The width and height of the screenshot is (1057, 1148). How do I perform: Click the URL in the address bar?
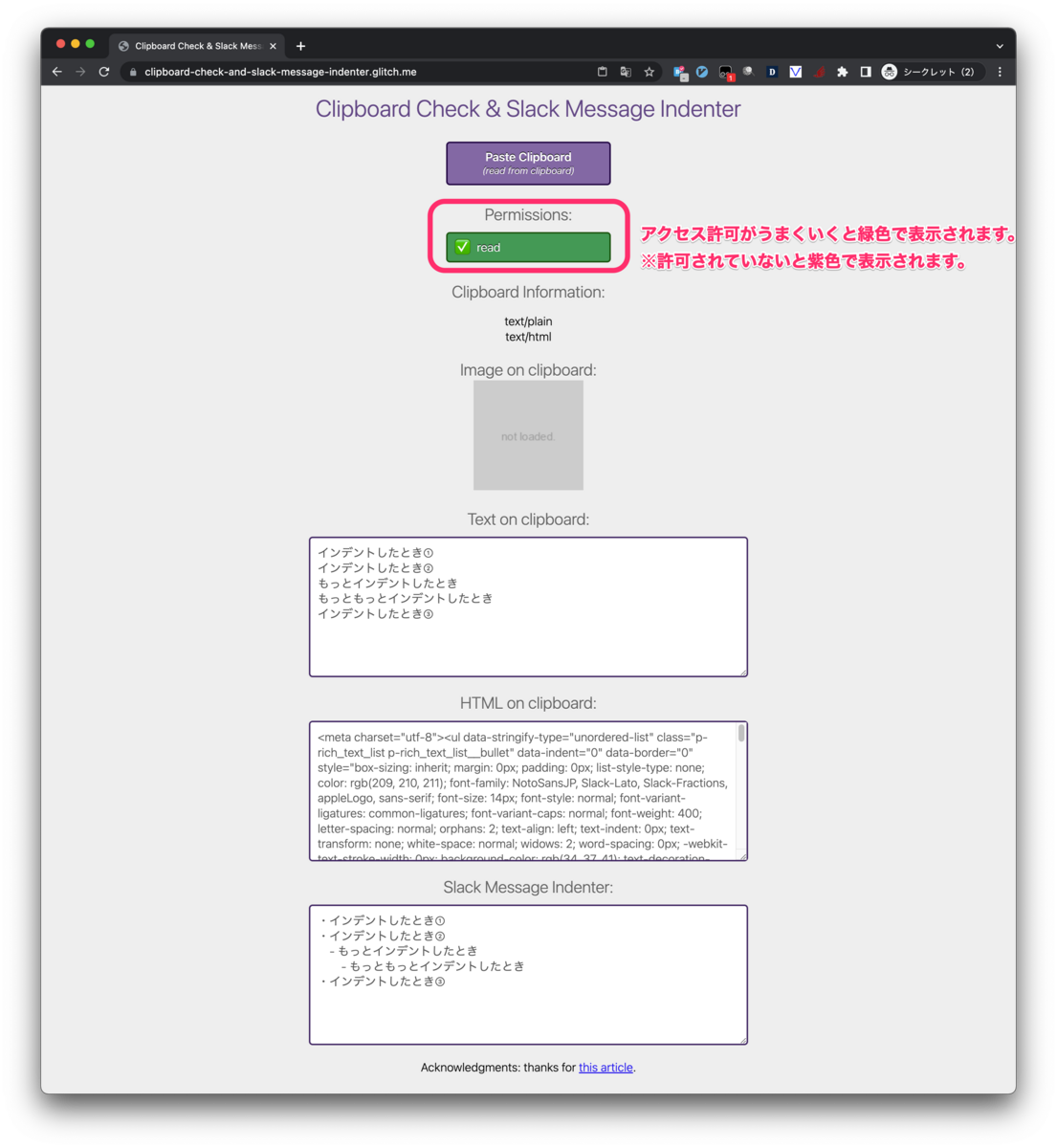(280, 72)
